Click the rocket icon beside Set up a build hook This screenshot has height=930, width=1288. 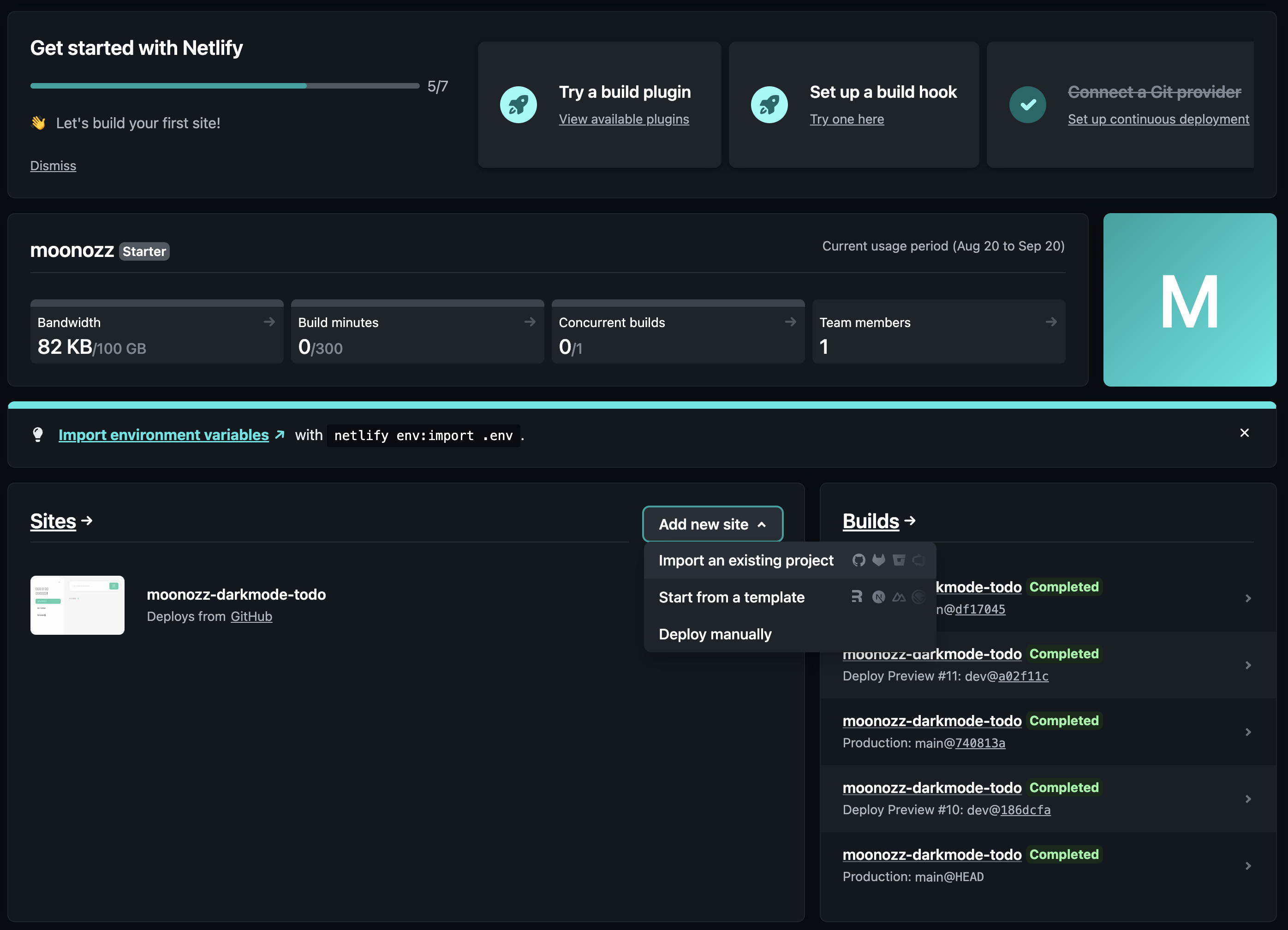769,104
